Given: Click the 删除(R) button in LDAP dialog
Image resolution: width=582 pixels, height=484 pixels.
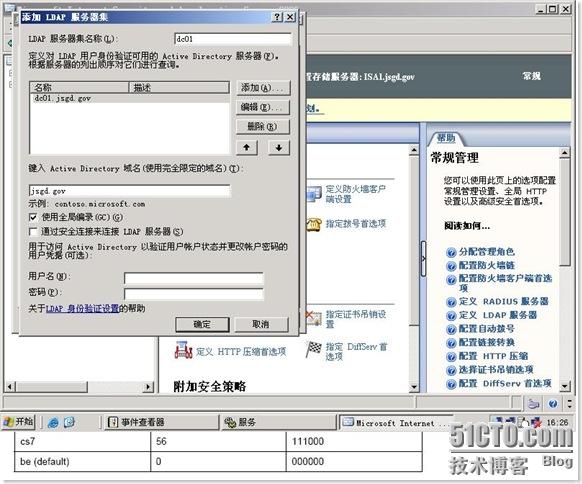Looking at the screenshot, I should point(262,127).
